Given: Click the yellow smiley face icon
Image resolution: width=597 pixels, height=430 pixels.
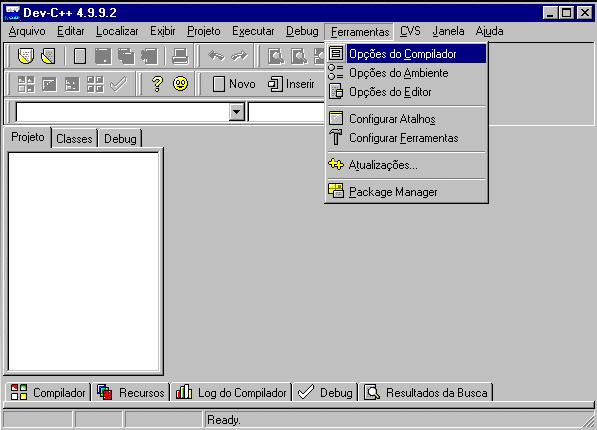Looking at the screenshot, I should tap(180, 84).
